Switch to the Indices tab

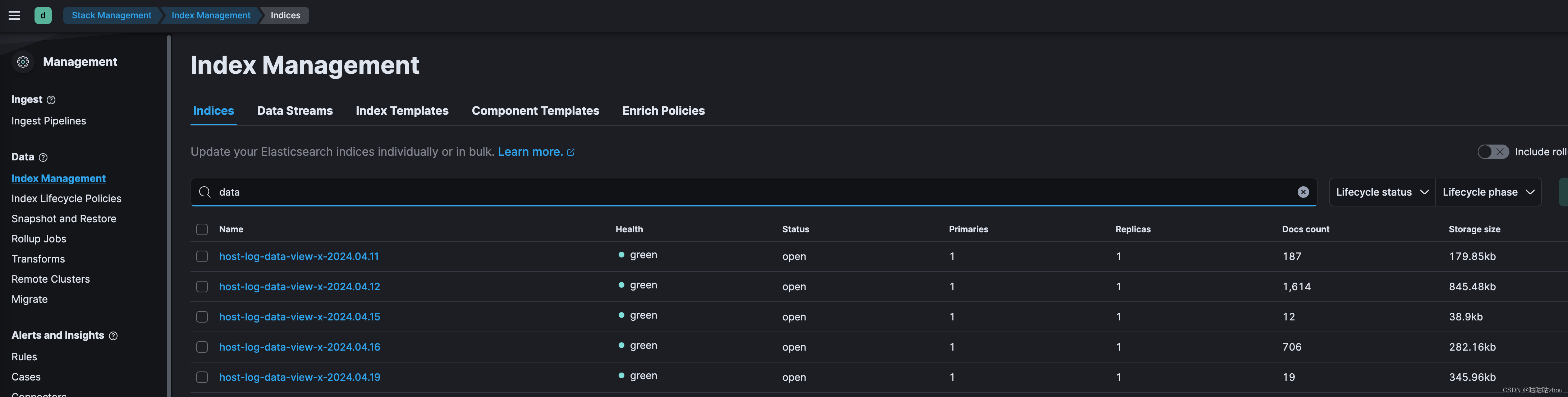[x=214, y=111]
